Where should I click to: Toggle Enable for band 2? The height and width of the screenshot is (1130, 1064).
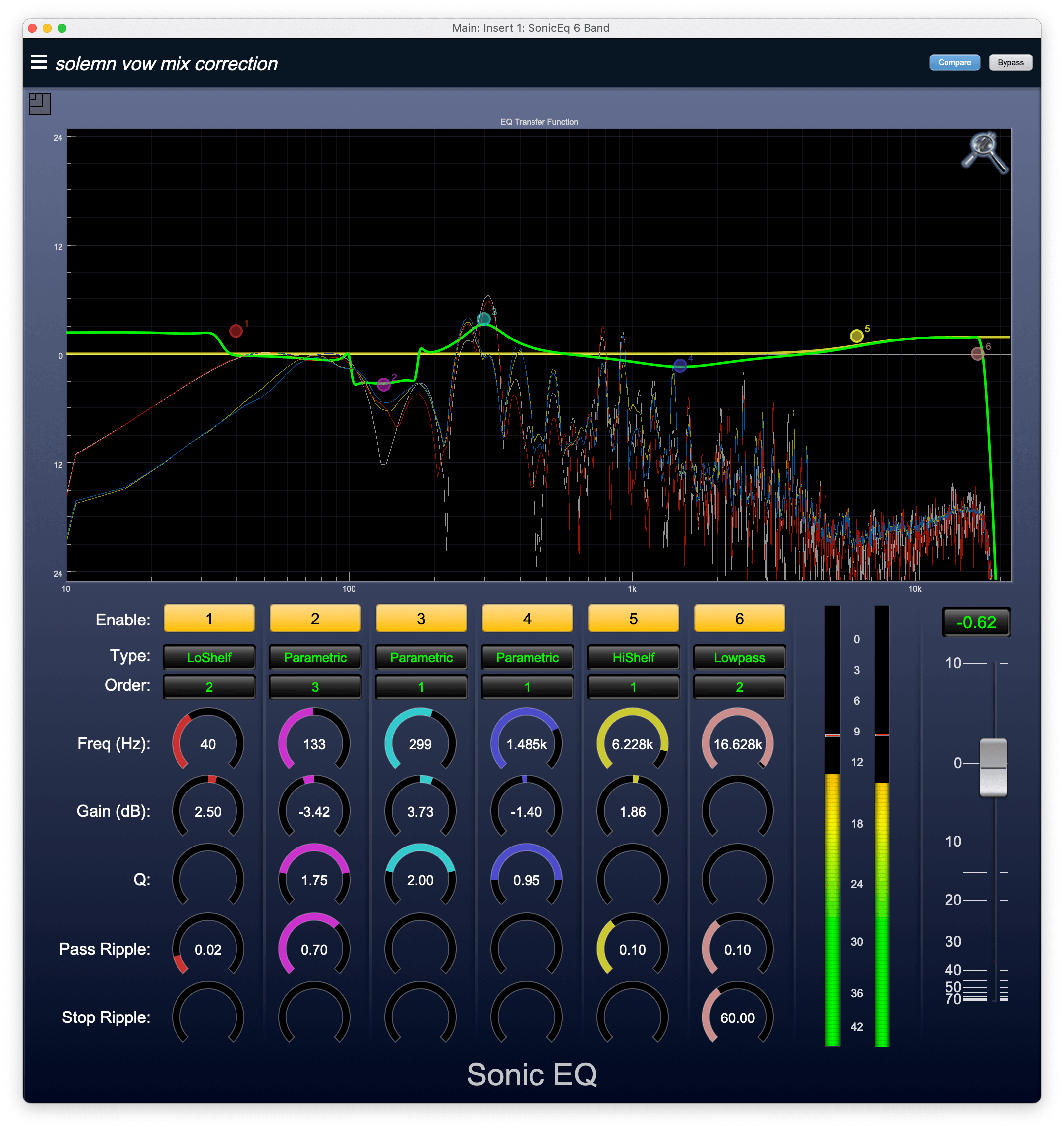pos(315,619)
